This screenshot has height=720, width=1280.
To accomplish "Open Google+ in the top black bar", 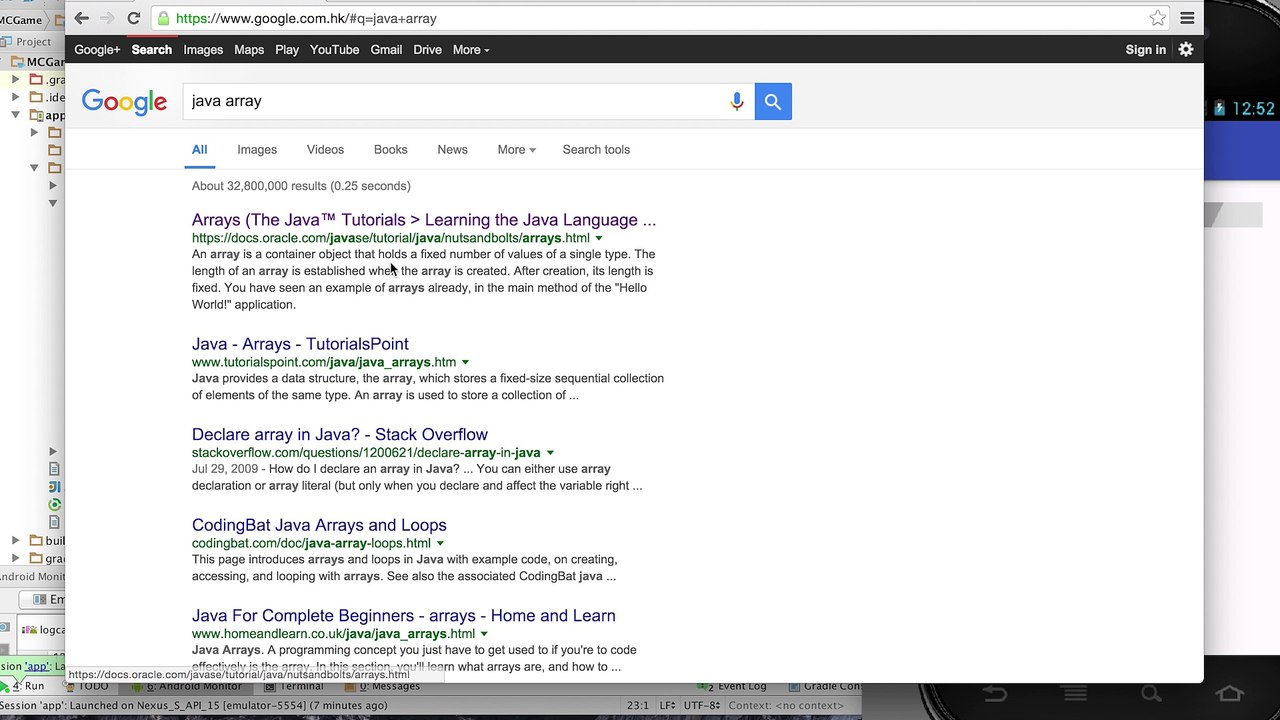I will [x=97, y=50].
